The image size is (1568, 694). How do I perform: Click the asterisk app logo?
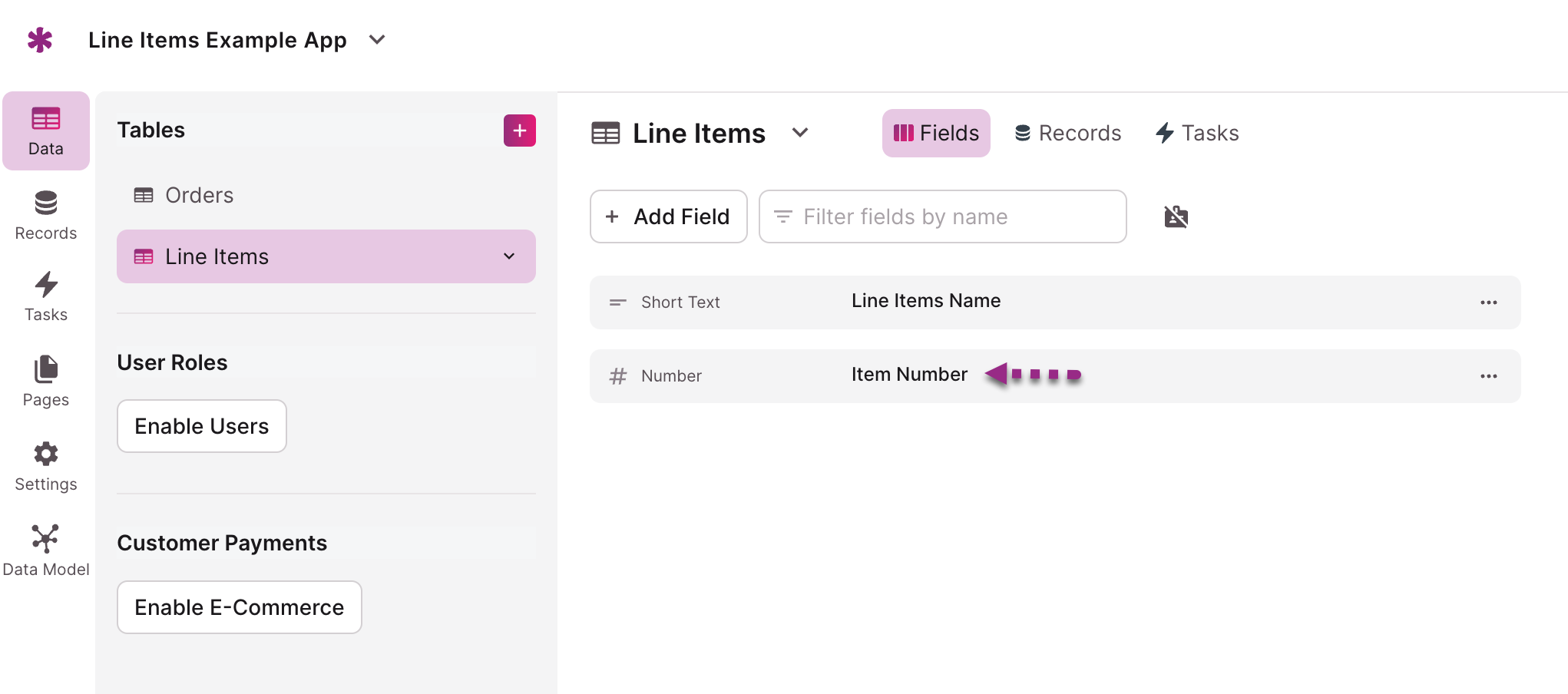(x=40, y=40)
